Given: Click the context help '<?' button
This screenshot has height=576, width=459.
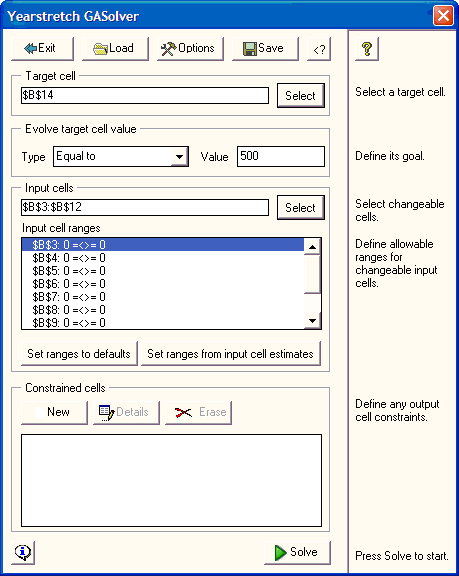Looking at the screenshot, I should point(319,48).
